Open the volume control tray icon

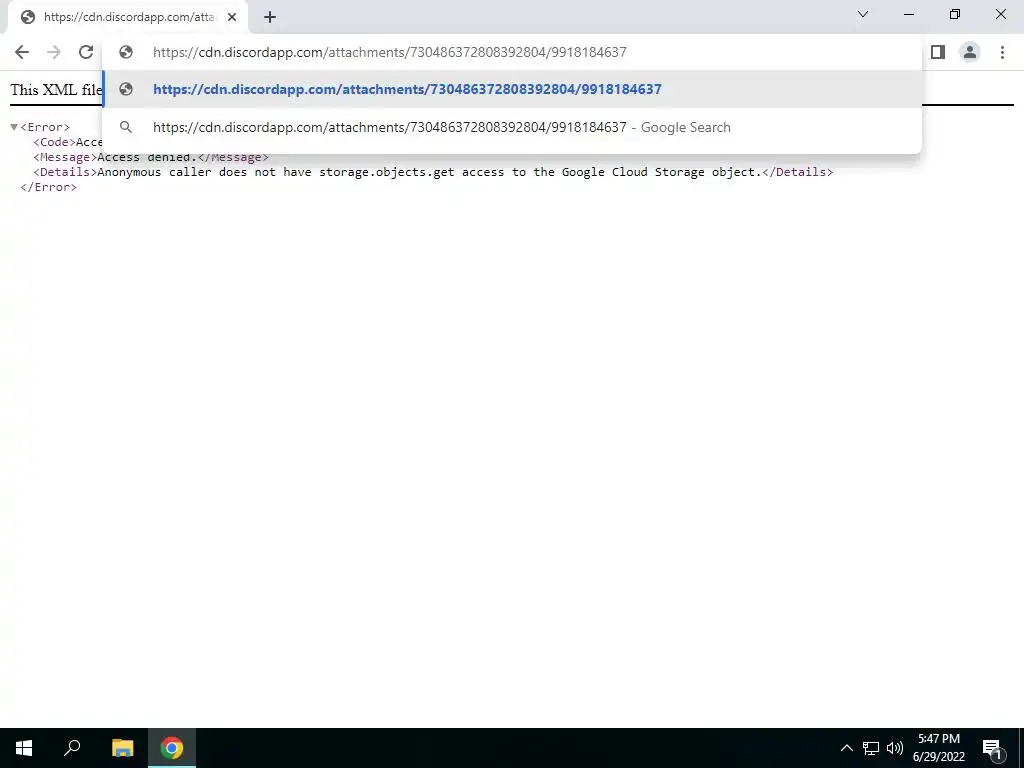[x=895, y=748]
